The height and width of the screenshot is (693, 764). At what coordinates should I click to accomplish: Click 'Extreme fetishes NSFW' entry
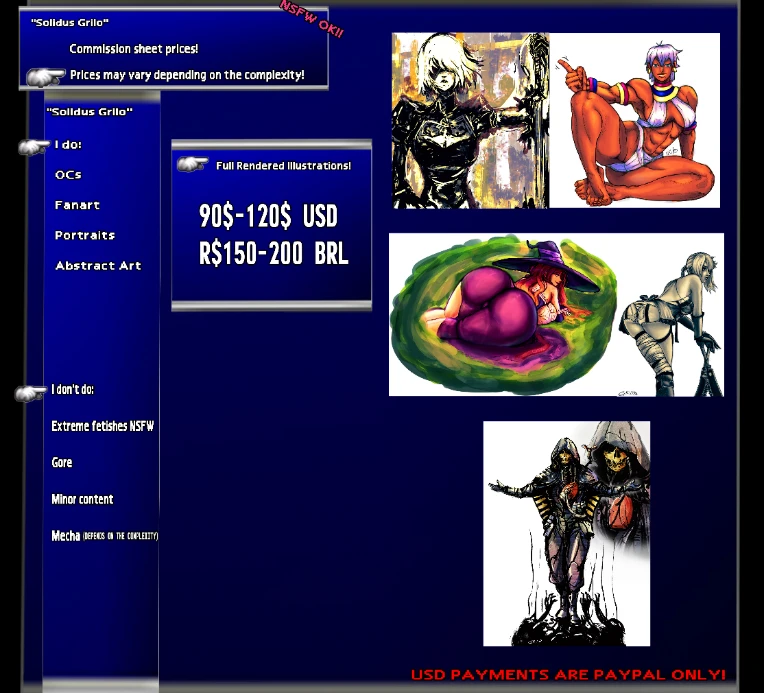[x=102, y=426]
